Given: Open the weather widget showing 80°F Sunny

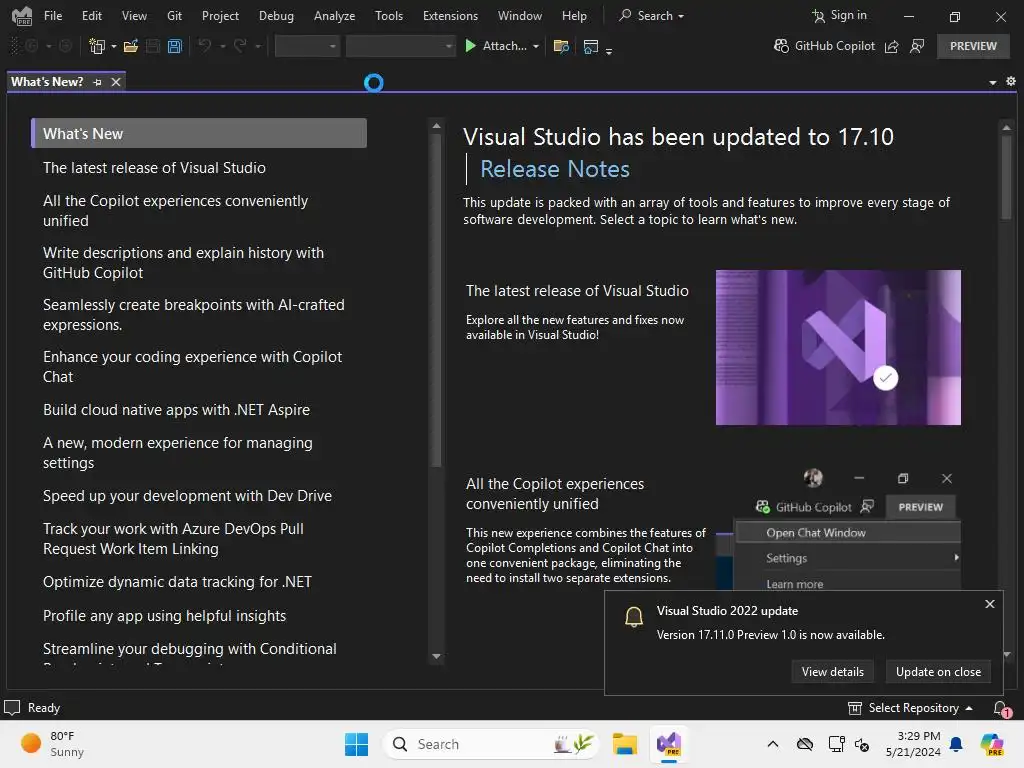Looking at the screenshot, I should (x=52, y=744).
